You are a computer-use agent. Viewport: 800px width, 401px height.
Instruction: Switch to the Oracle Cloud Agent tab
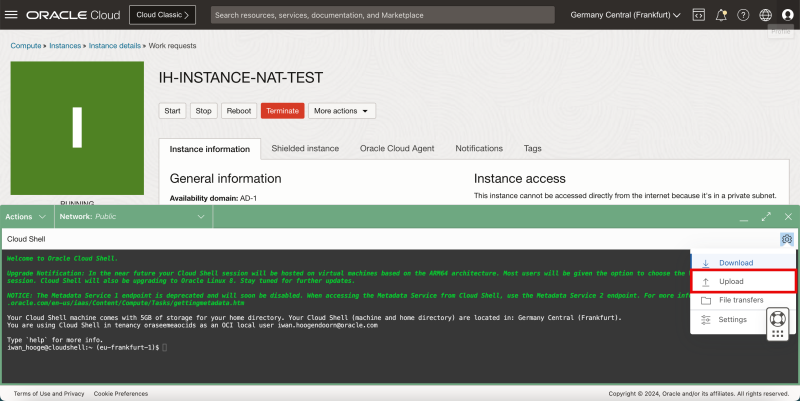pos(397,148)
